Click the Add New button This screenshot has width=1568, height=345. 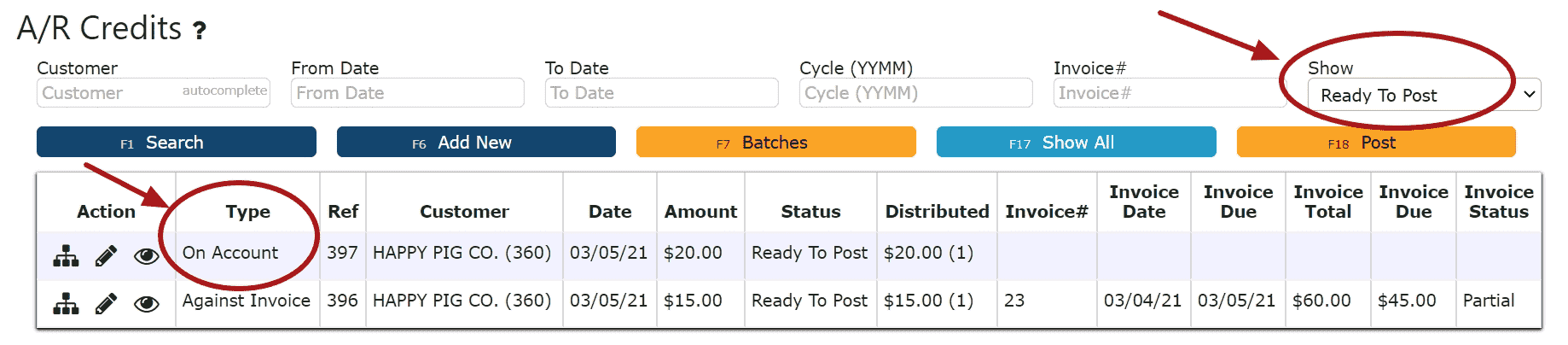point(476,142)
